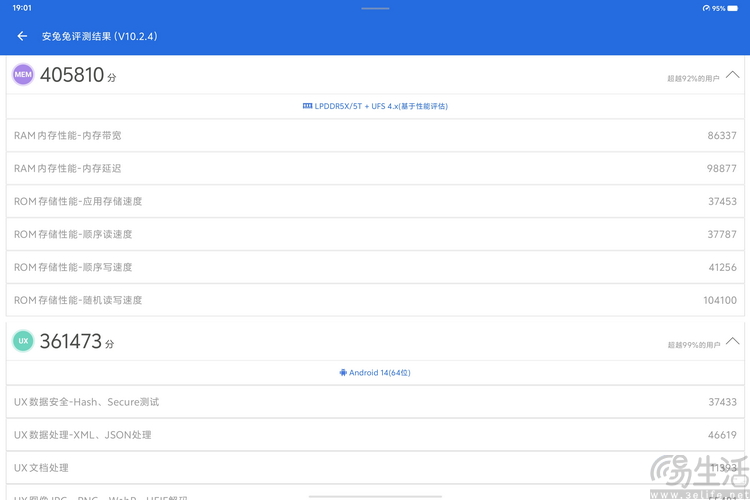750x500 pixels.
Task: Tap the 超越92%的用户 label
Action: [x=693, y=78]
